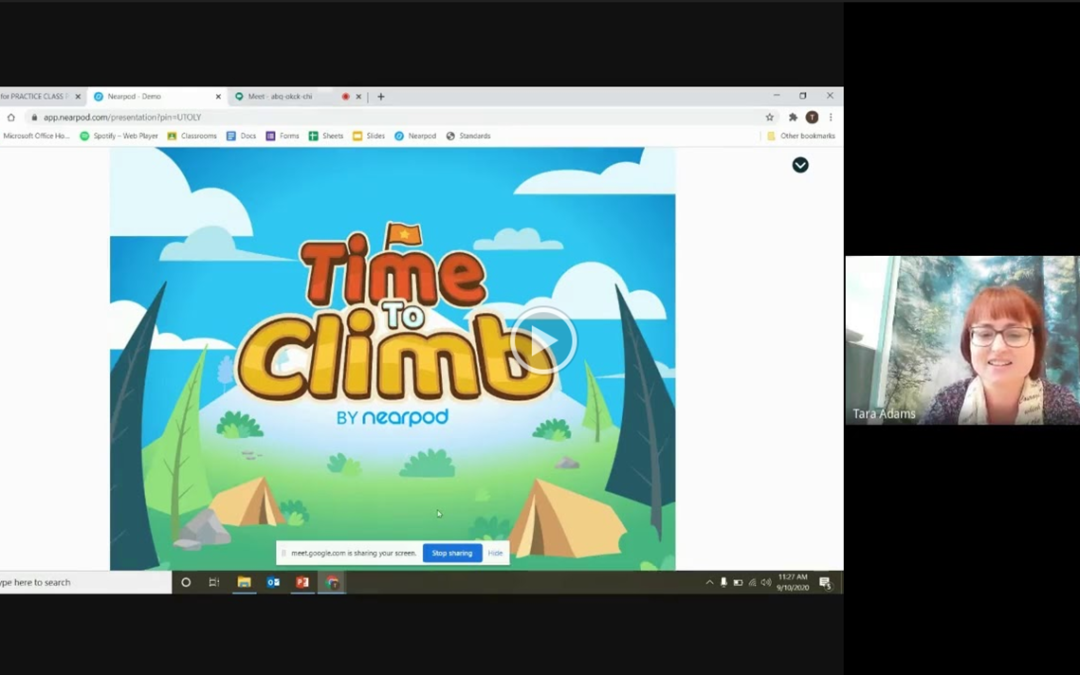Open the Sheets bookmark

[326, 136]
